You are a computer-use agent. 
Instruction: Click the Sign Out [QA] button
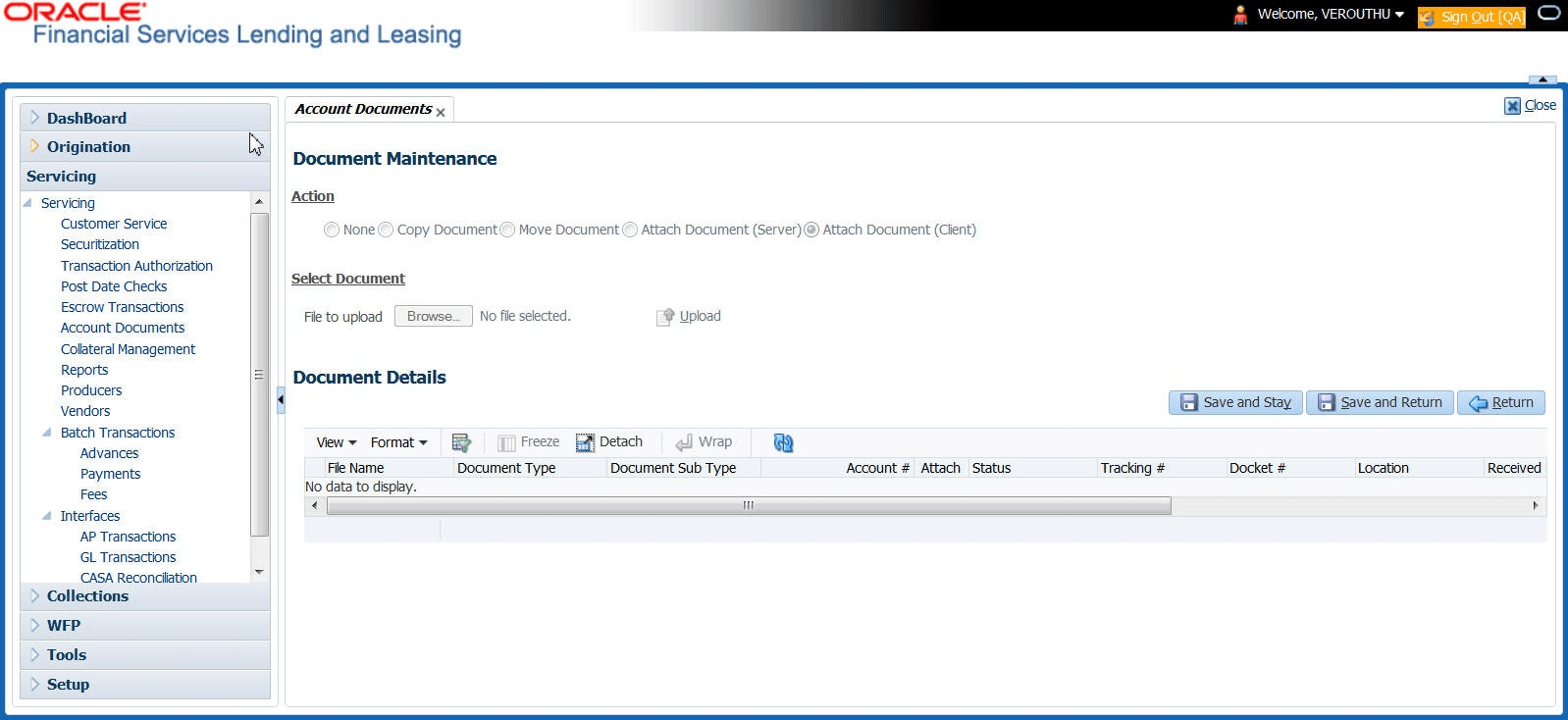click(x=1472, y=17)
